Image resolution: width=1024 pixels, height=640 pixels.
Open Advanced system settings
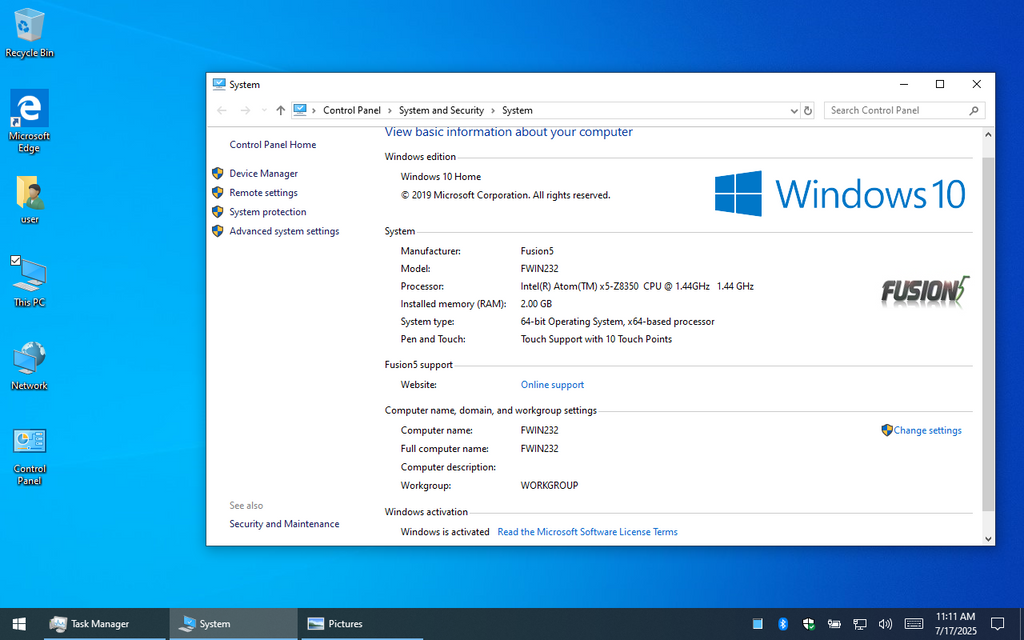point(284,231)
